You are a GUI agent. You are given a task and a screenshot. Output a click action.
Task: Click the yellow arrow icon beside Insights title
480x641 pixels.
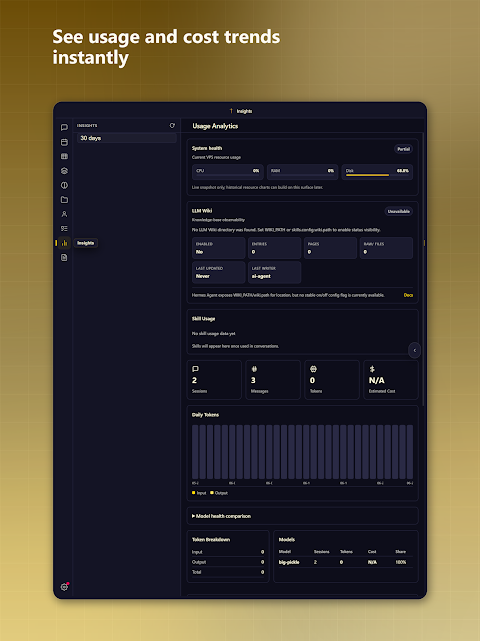[231, 111]
